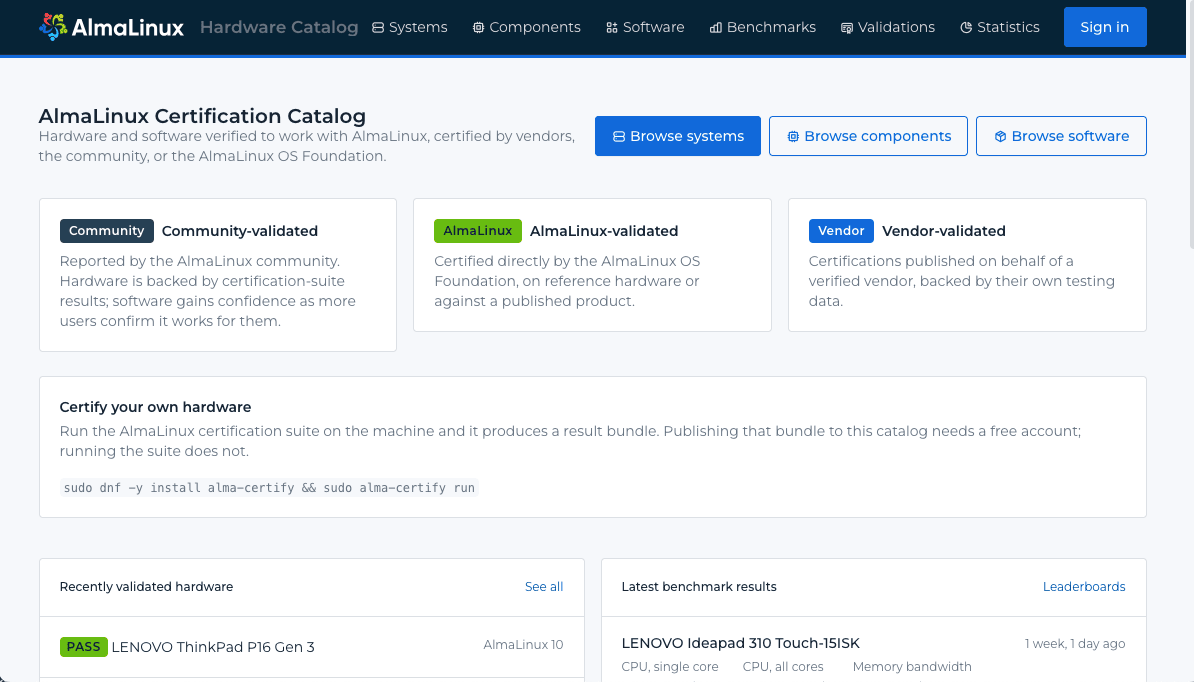1194x682 pixels.
Task: Click the Systems nav server icon
Action: (x=378, y=27)
